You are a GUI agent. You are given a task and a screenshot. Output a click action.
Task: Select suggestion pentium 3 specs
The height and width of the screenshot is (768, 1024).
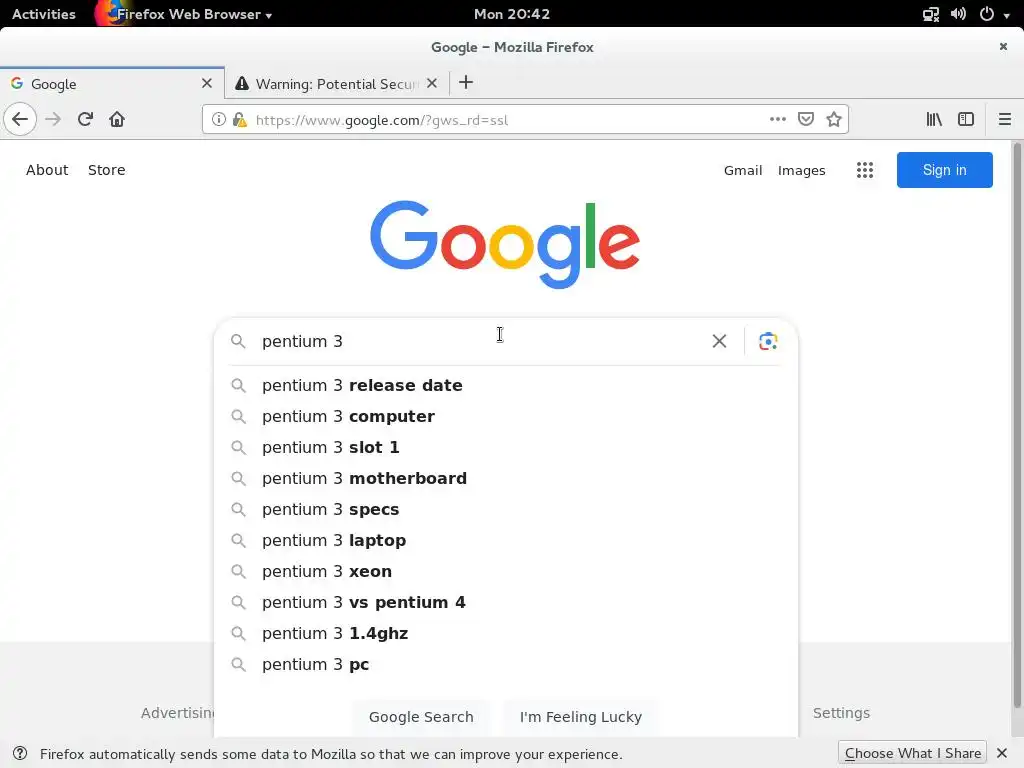[506, 509]
